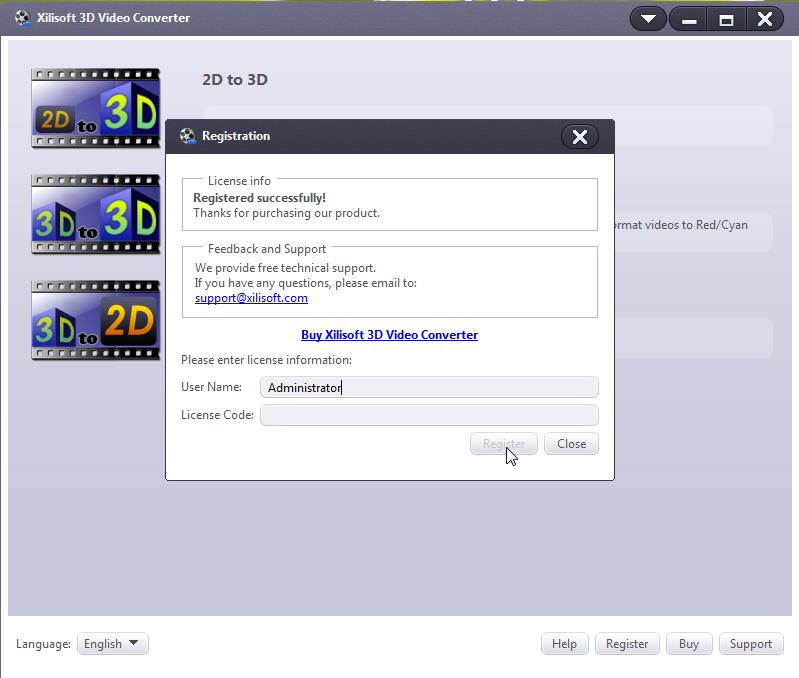Click 'Please enter license information:' text
Screen dimensions: 799x678
[266, 360]
